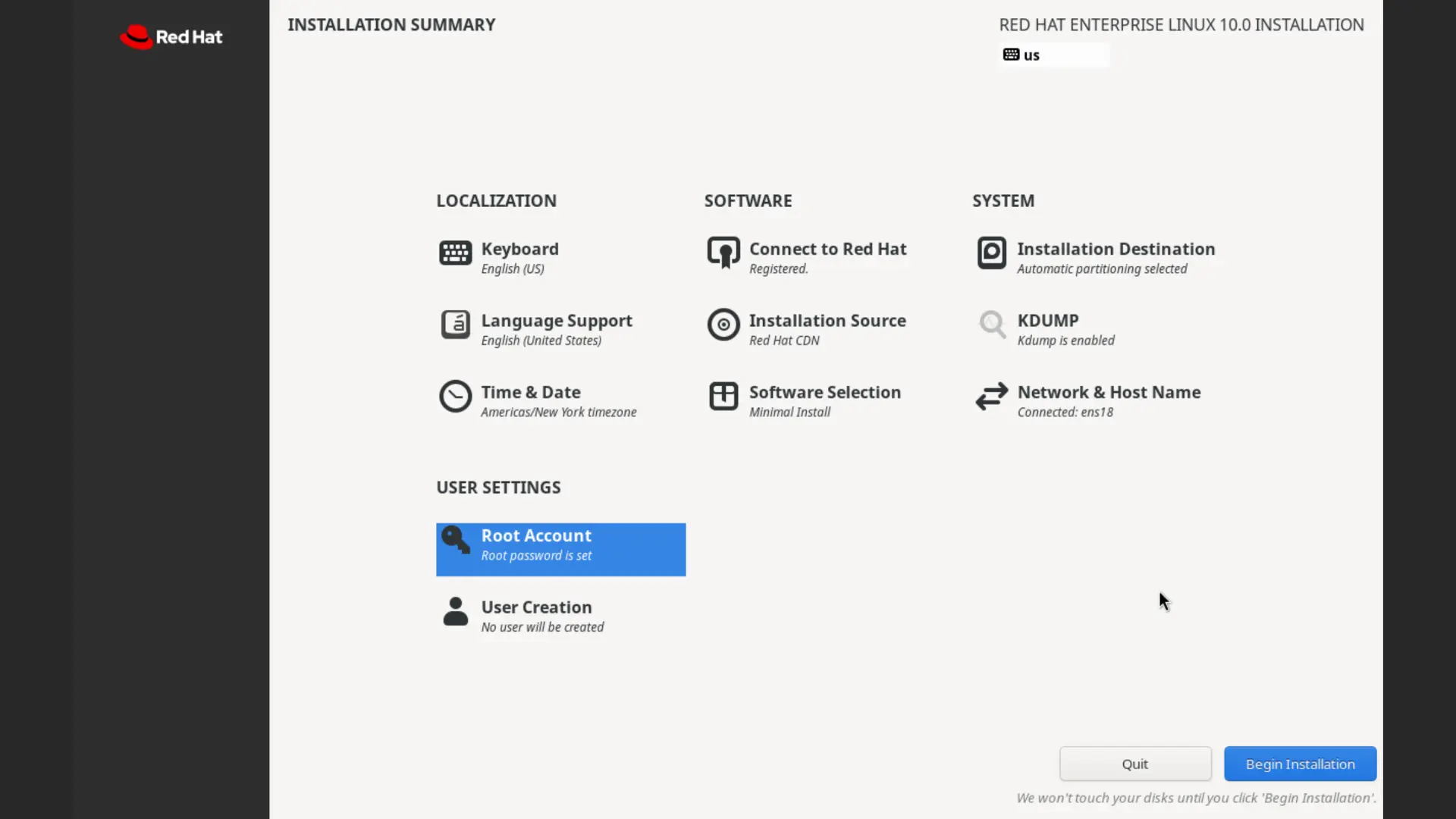Open the User Creation settings

point(541,616)
